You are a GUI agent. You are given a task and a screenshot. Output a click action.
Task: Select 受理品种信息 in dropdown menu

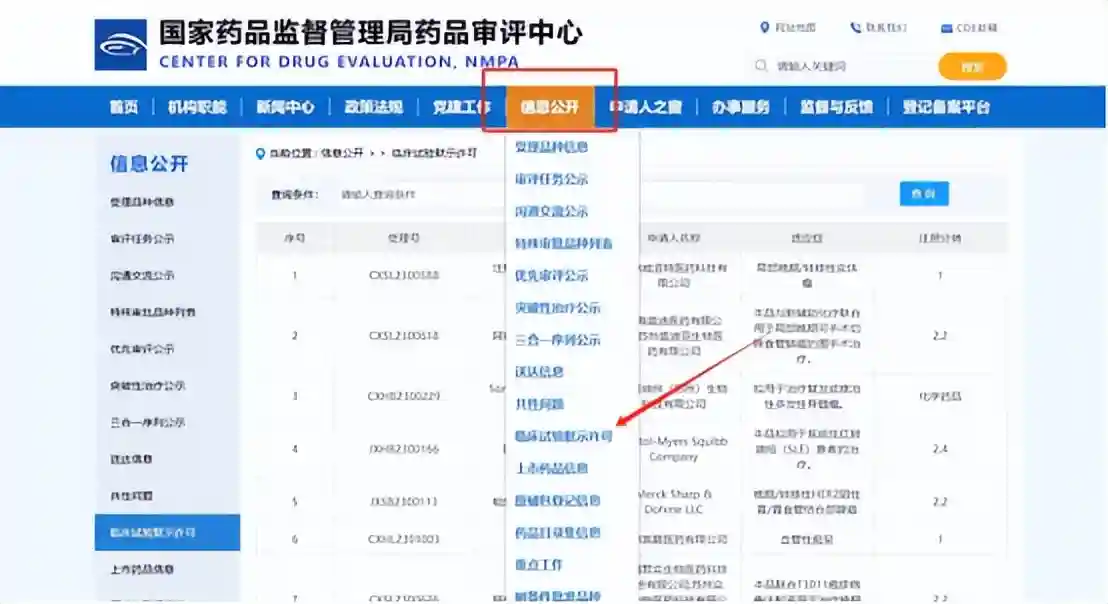click(x=551, y=147)
